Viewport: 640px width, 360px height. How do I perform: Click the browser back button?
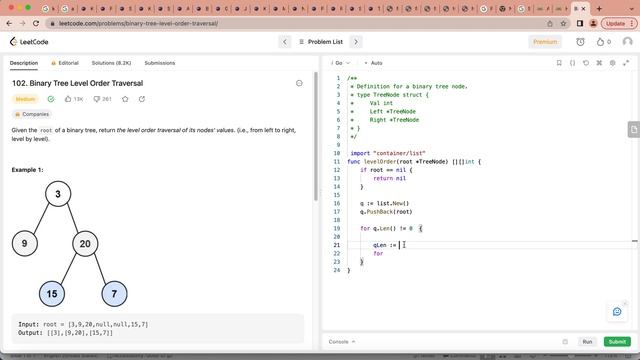[x=9, y=23]
